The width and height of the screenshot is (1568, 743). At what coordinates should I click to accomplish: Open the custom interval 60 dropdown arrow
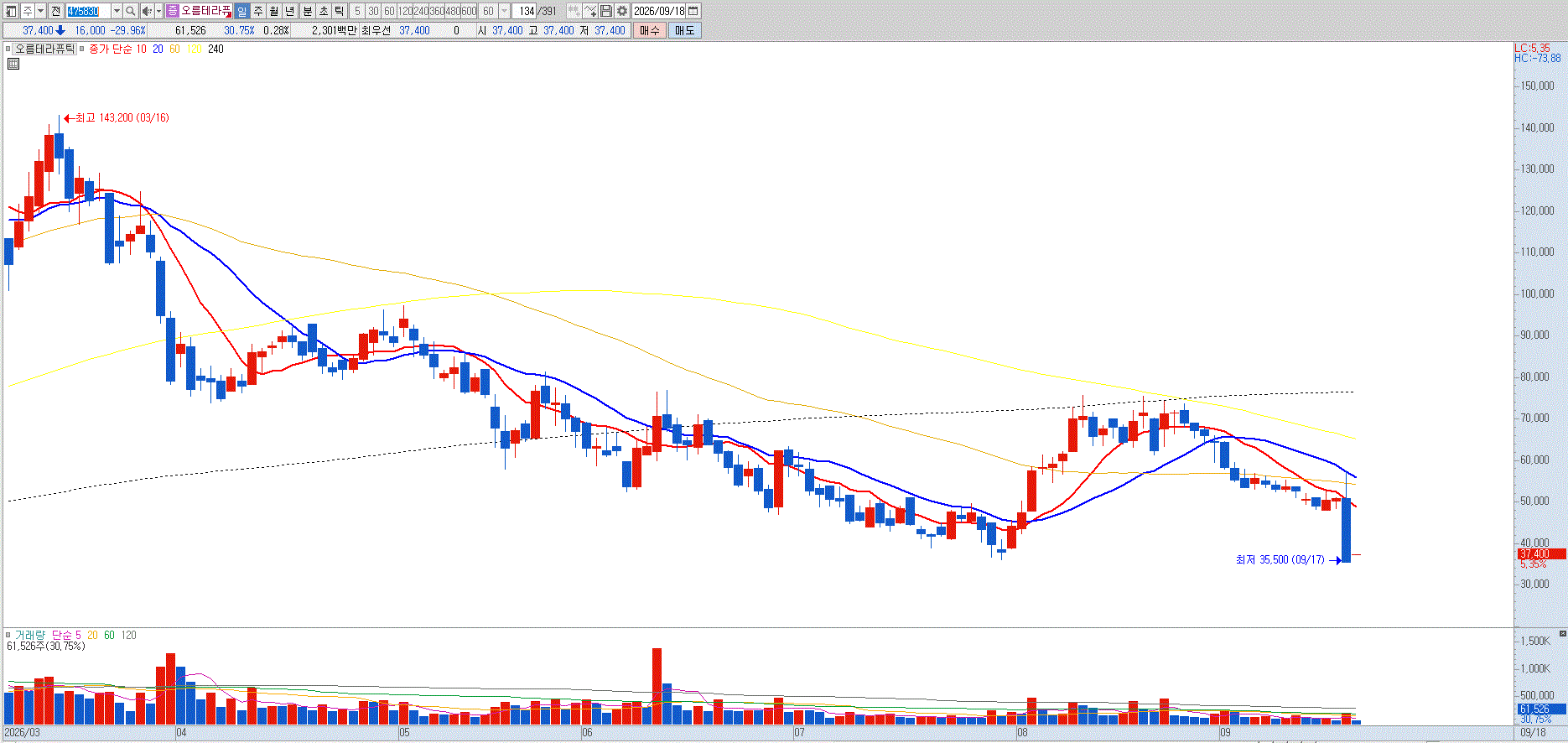click(504, 11)
